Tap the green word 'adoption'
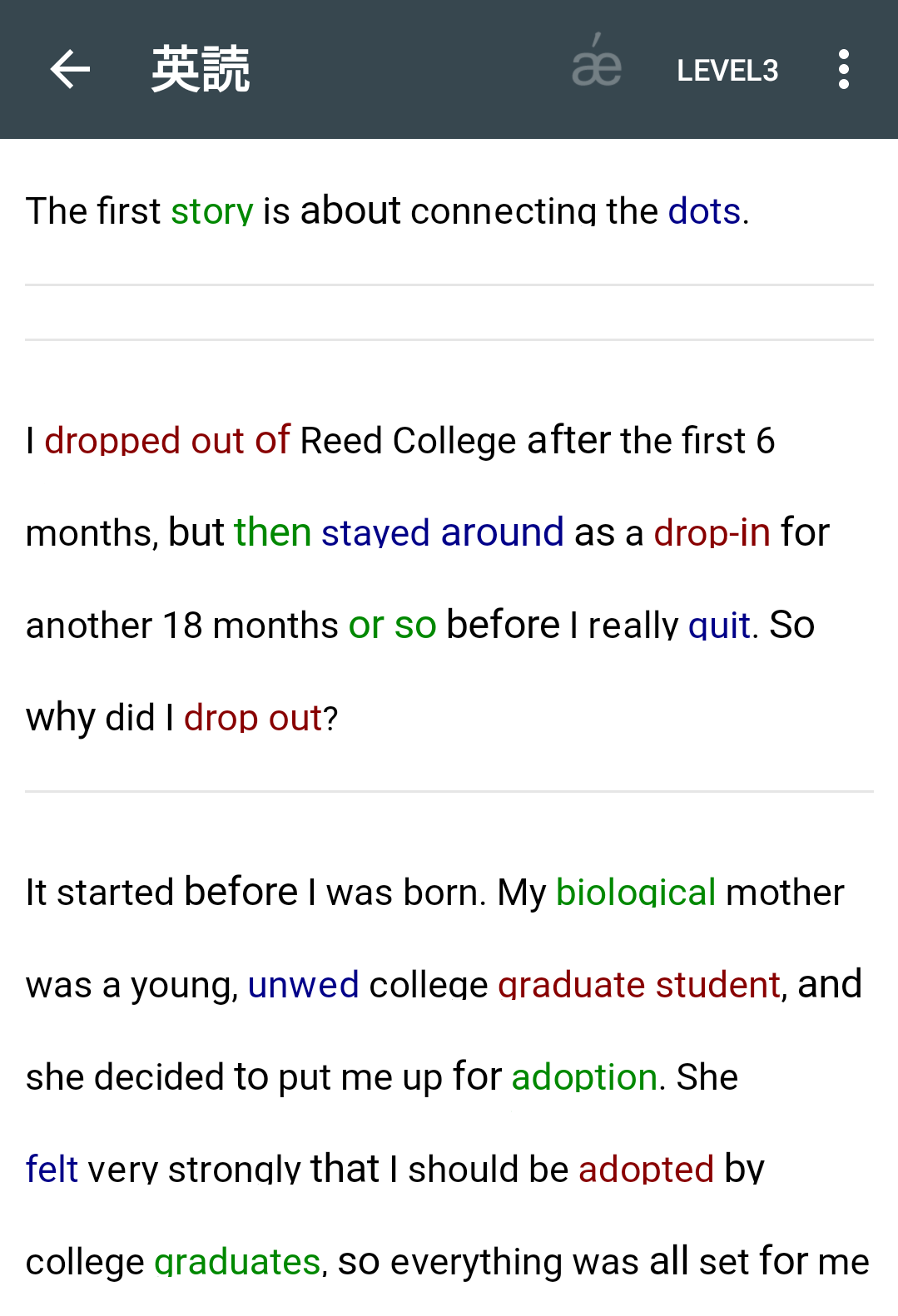Screen dimensions: 898x1316 coord(584,1077)
